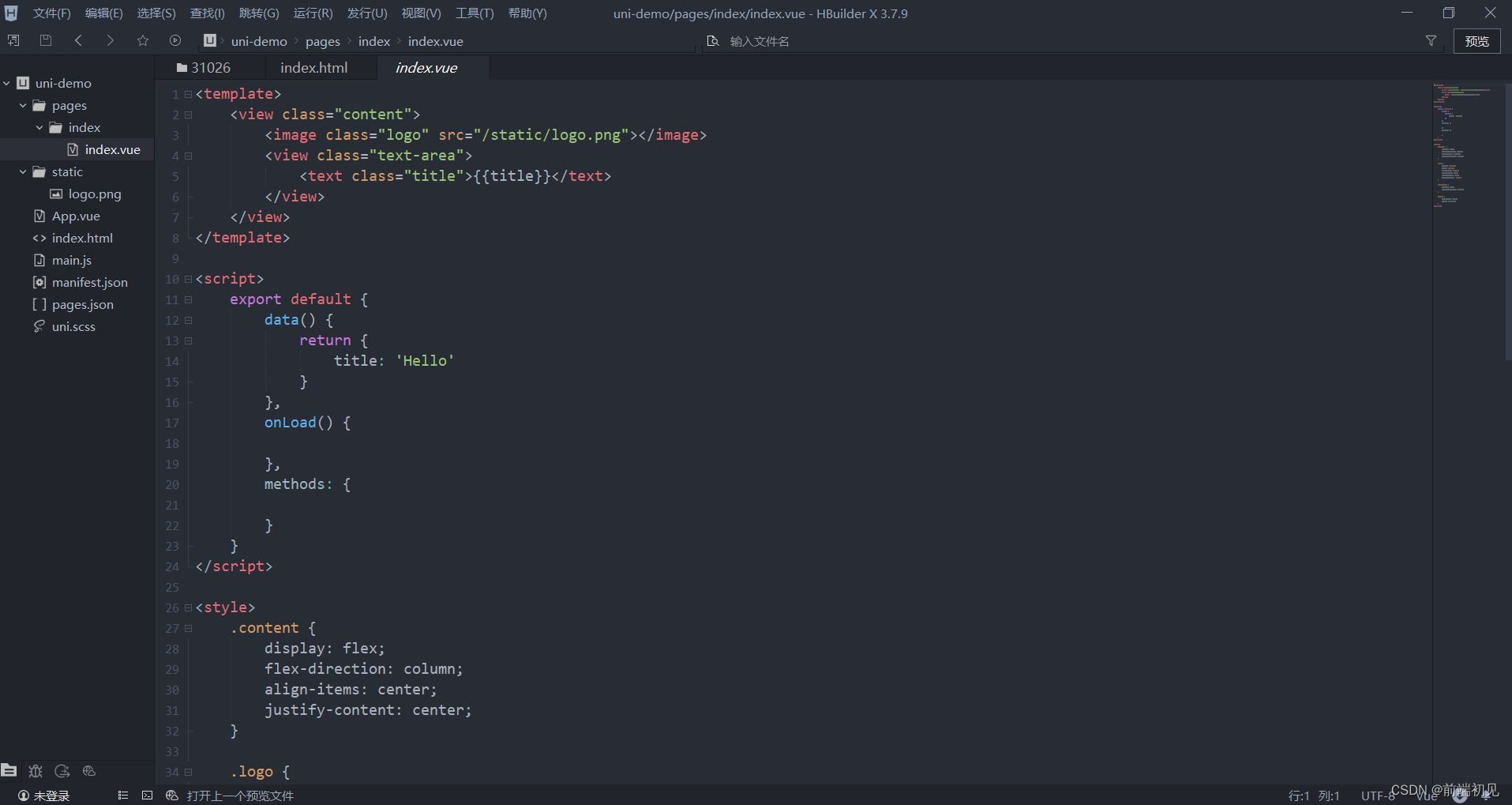Collapse the static folder

23,171
